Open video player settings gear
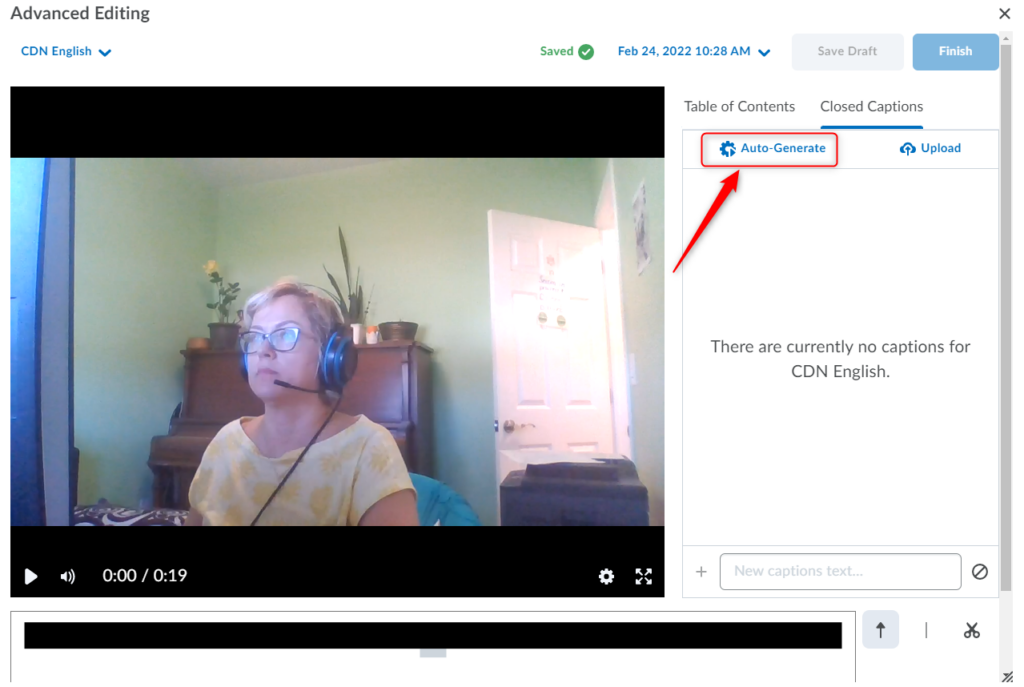 (x=606, y=576)
